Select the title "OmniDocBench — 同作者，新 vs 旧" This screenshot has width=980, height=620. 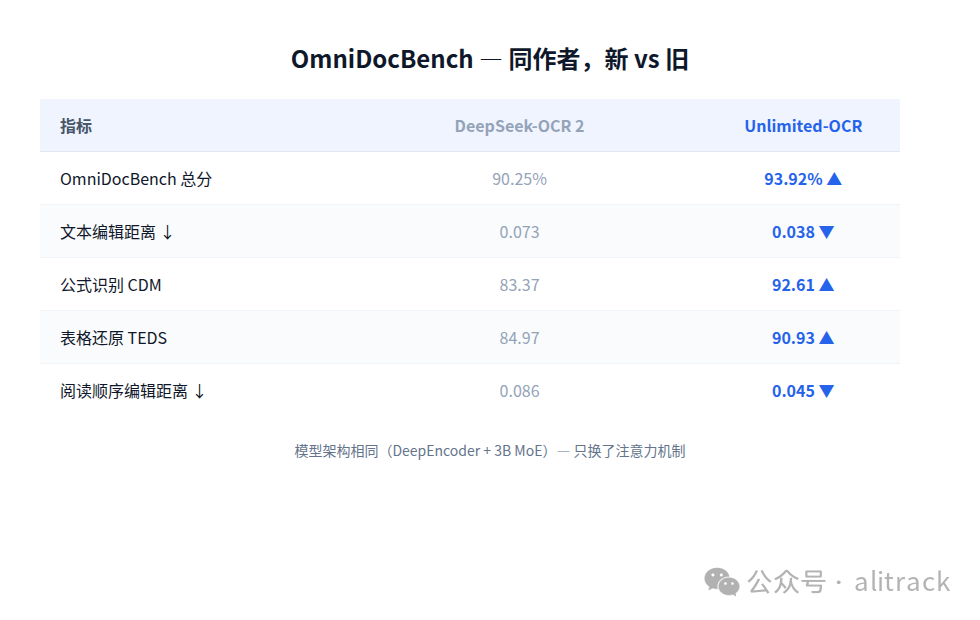click(x=490, y=60)
